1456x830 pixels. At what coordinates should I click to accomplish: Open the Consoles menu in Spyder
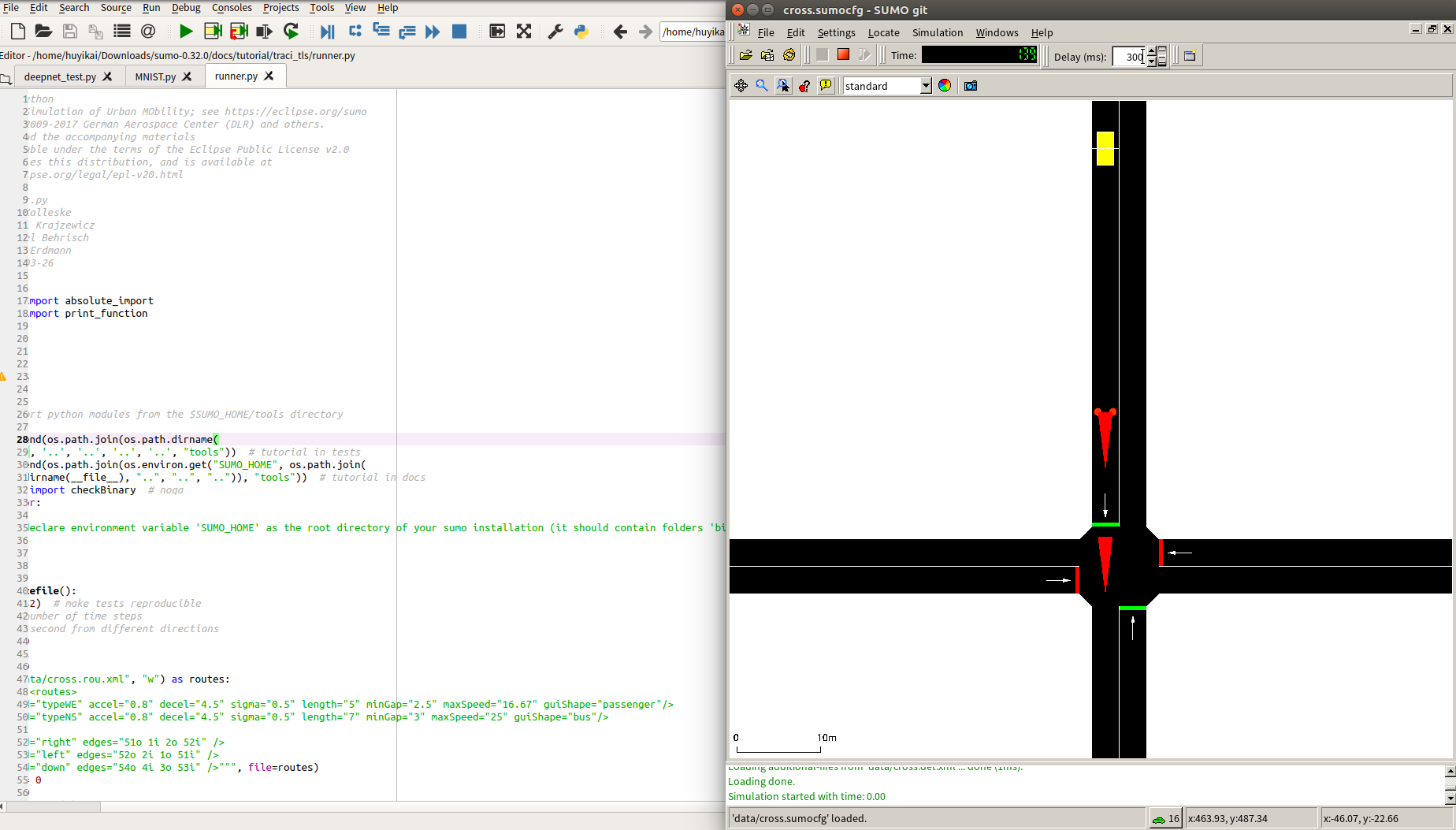pos(232,8)
